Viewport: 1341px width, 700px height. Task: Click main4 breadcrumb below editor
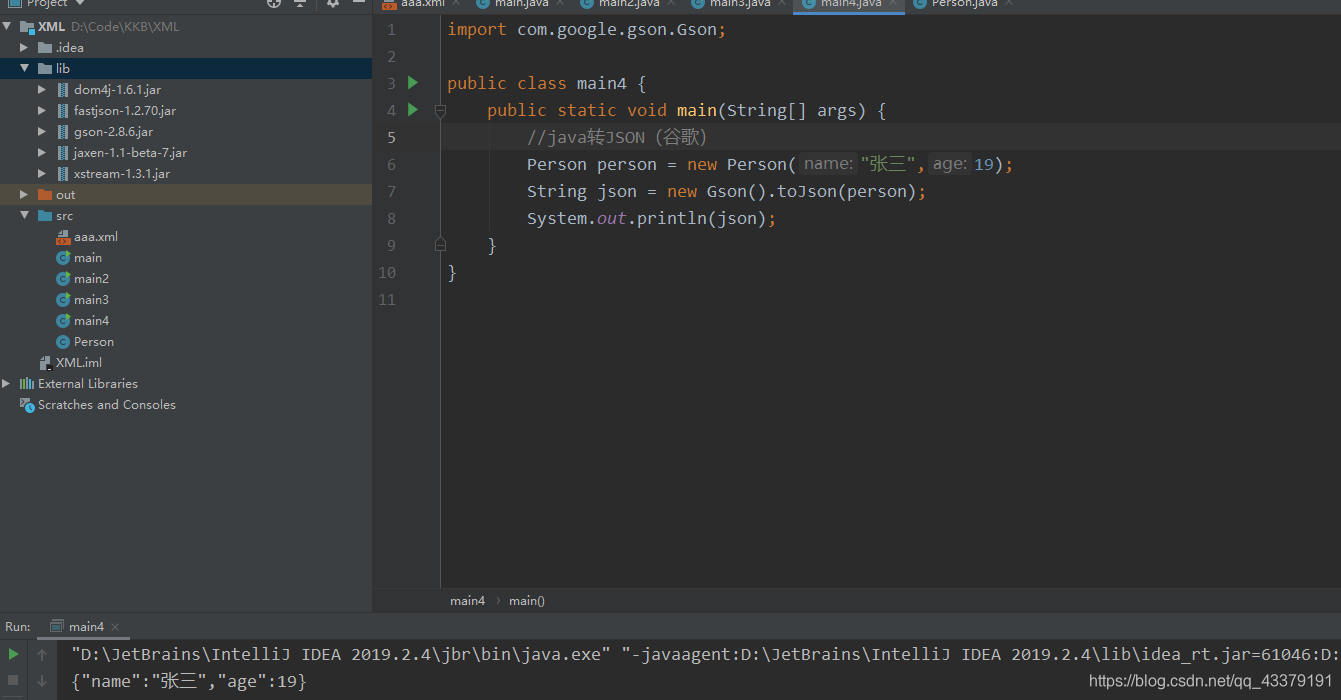pos(467,601)
